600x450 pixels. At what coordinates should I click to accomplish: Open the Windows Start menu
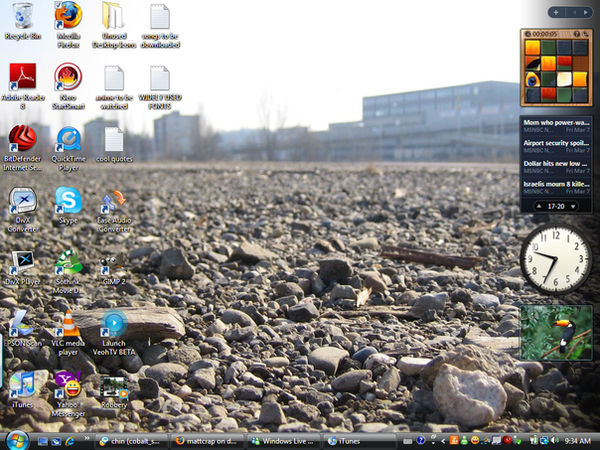(x=16, y=441)
